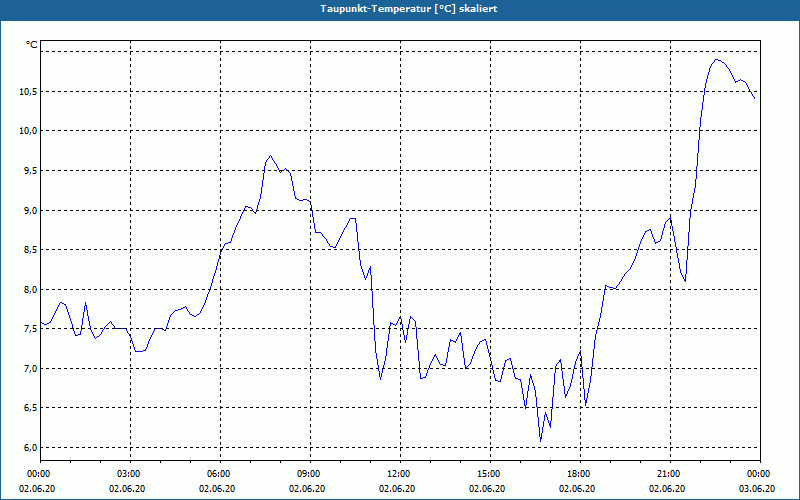Click the 03.06.20 date label

pyautogui.click(x=756, y=488)
